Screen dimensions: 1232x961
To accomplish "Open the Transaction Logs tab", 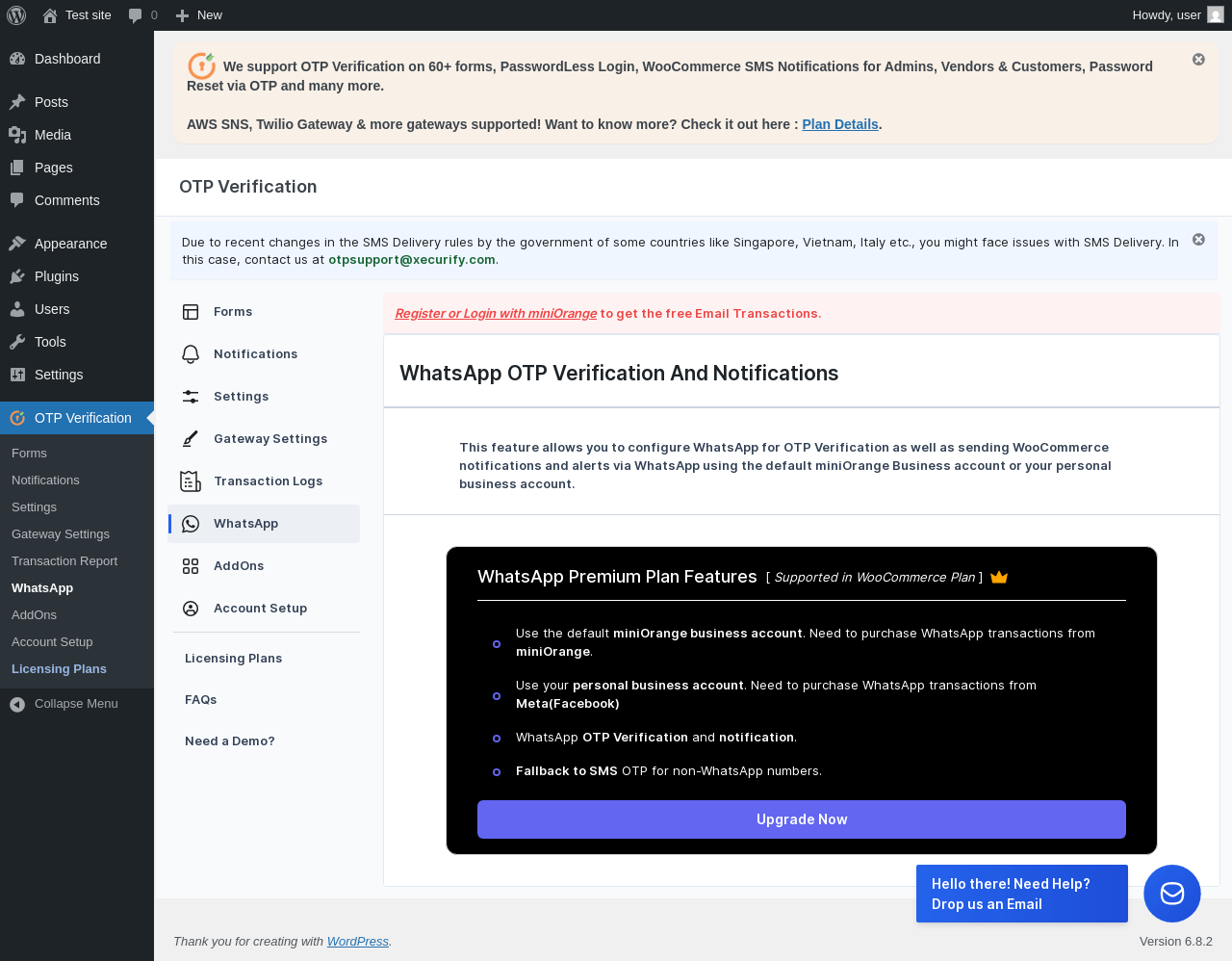I will click(x=264, y=481).
